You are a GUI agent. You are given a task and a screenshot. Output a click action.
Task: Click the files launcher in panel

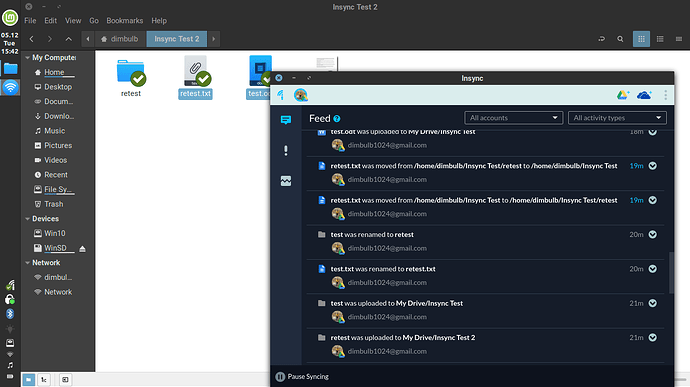[10, 69]
